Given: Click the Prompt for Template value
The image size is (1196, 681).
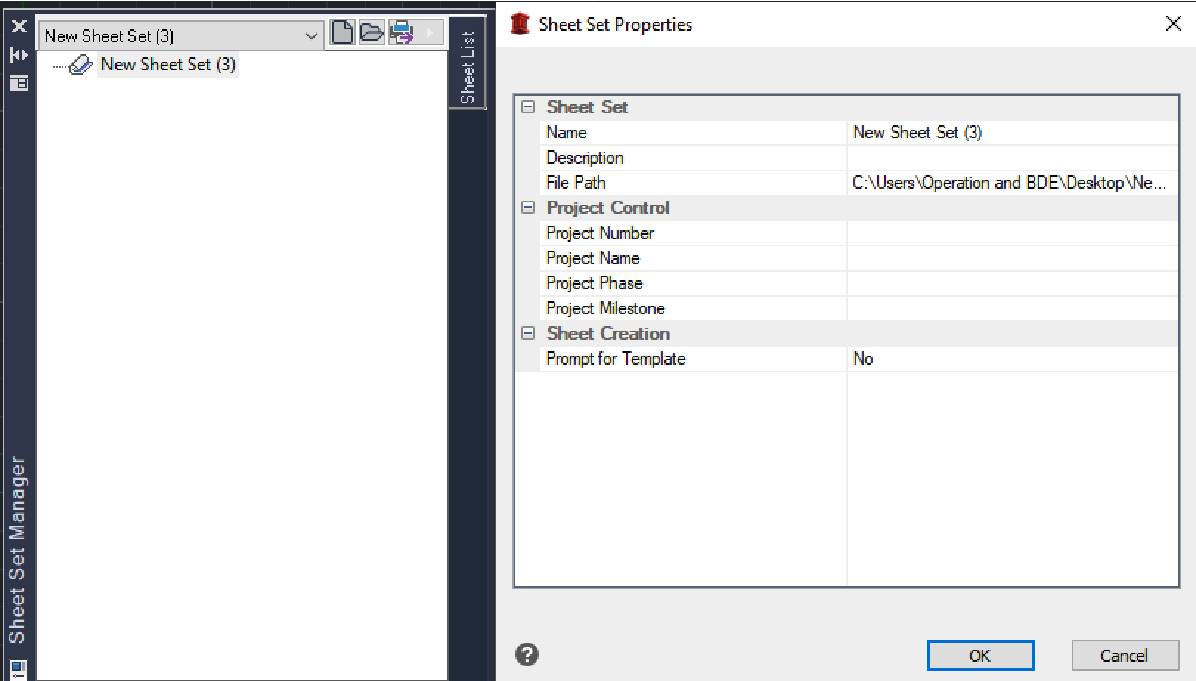Looking at the screenshot, I should coord(1012,359).
